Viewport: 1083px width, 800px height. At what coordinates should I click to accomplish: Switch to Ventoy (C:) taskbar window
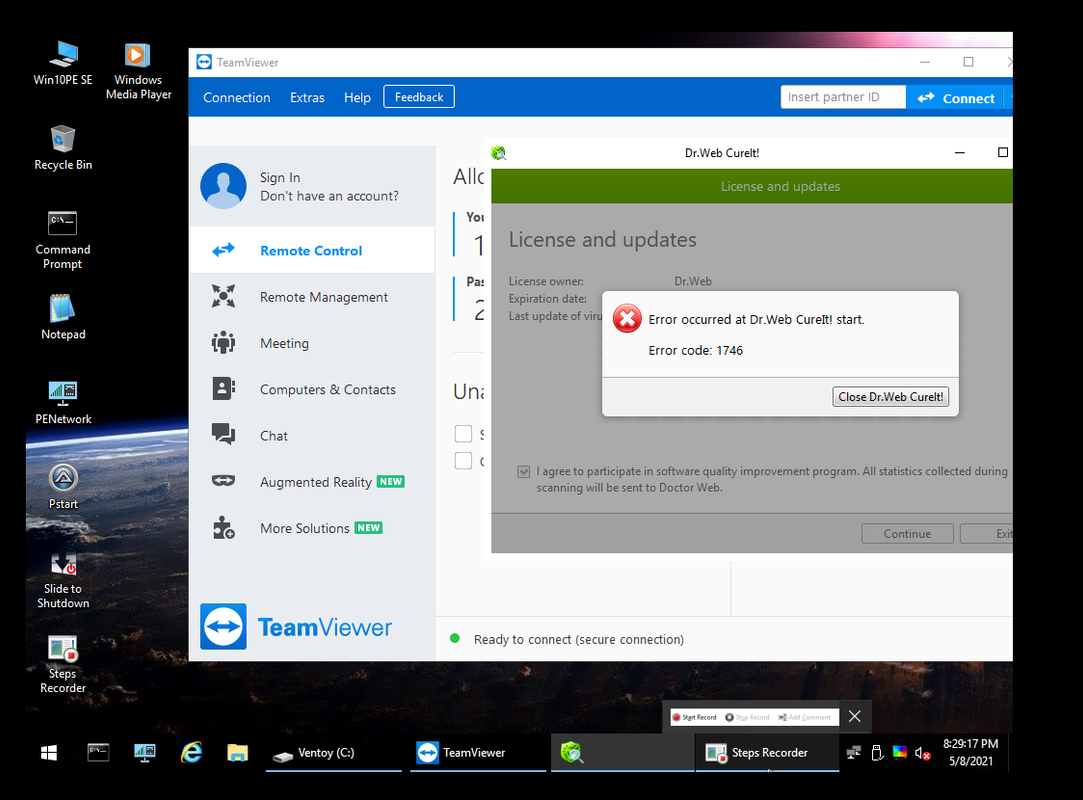[334, 752]
